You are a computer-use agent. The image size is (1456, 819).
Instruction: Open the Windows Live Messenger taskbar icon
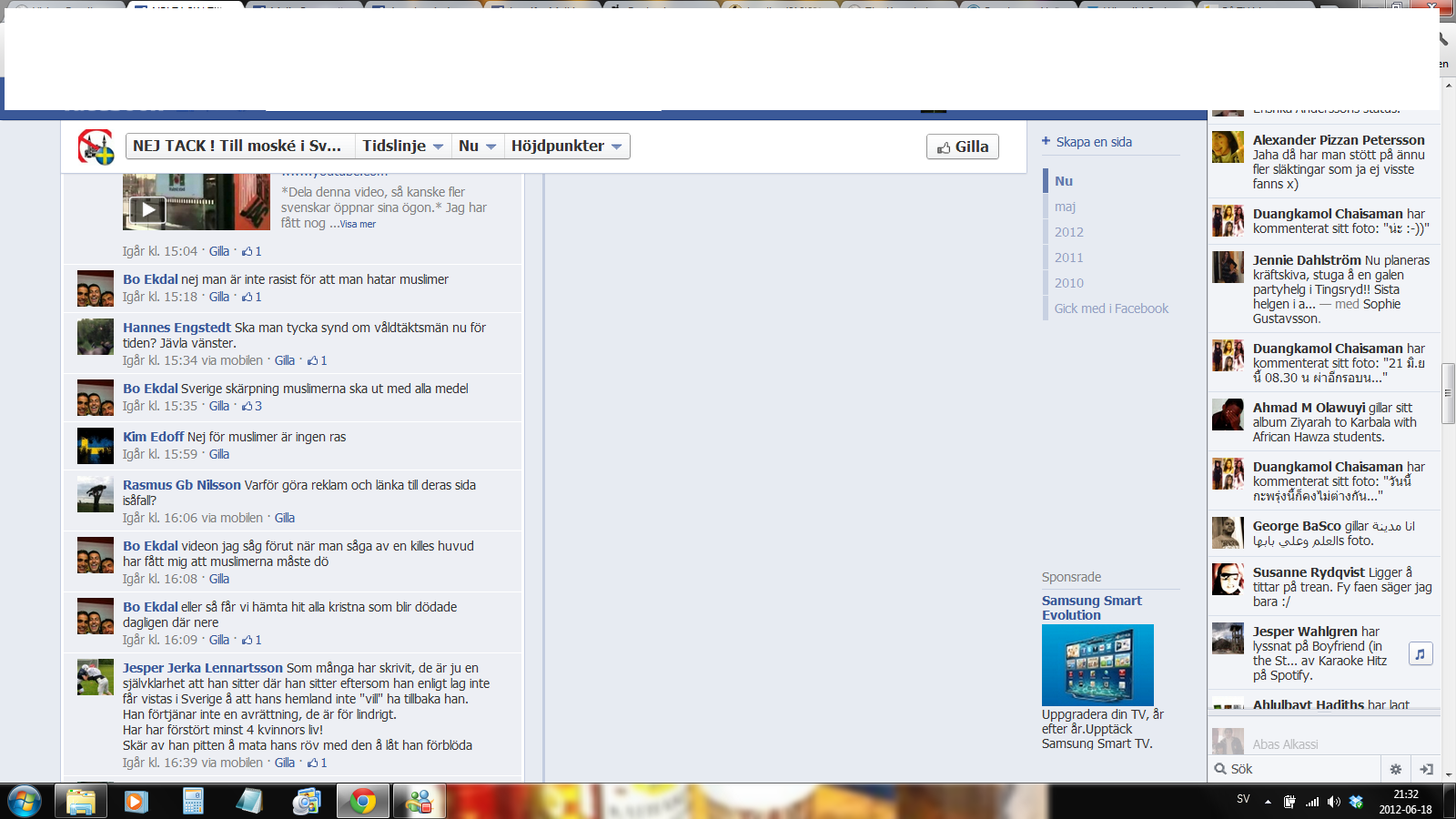(x=420, y=802)
